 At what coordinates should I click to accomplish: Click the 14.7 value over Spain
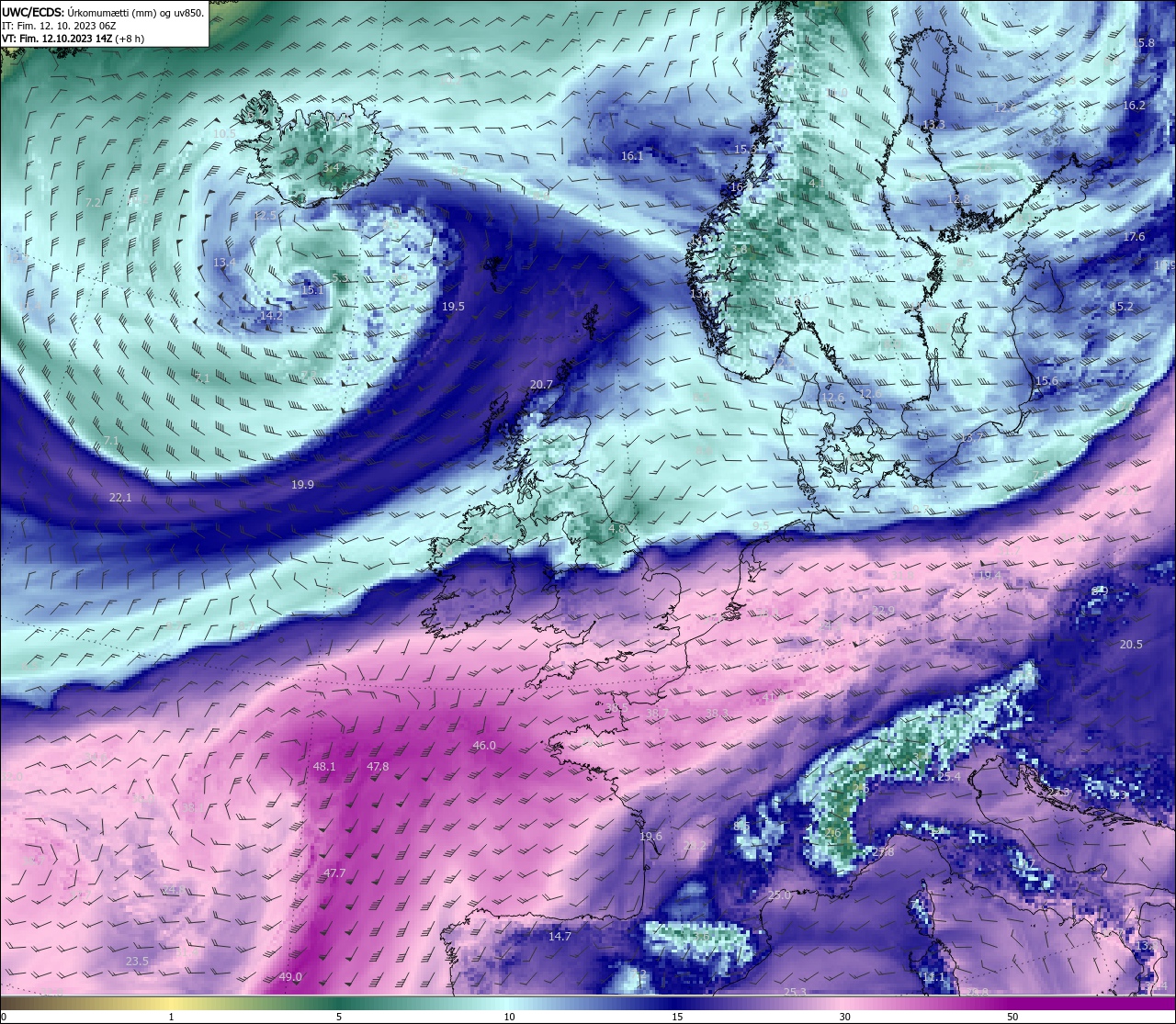pyautogui.click(x=560, y=937)
